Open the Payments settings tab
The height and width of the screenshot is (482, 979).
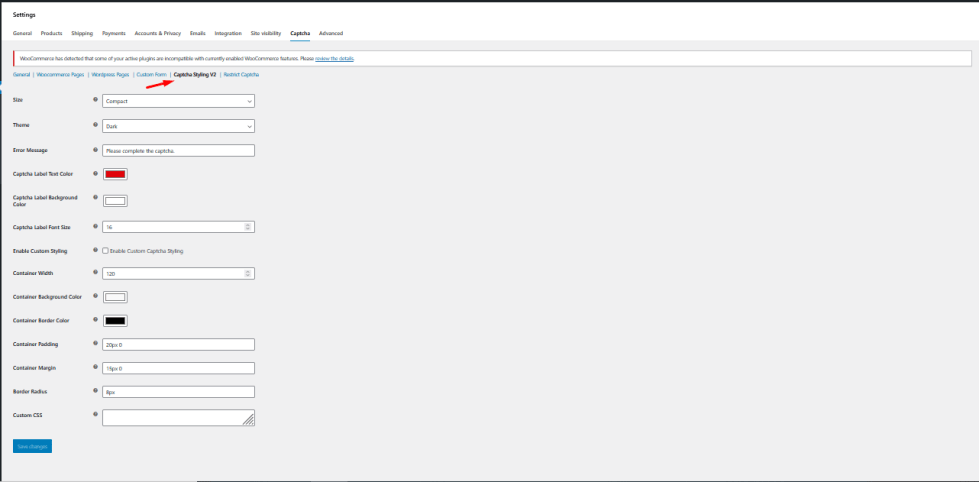[x=114, y=33]
